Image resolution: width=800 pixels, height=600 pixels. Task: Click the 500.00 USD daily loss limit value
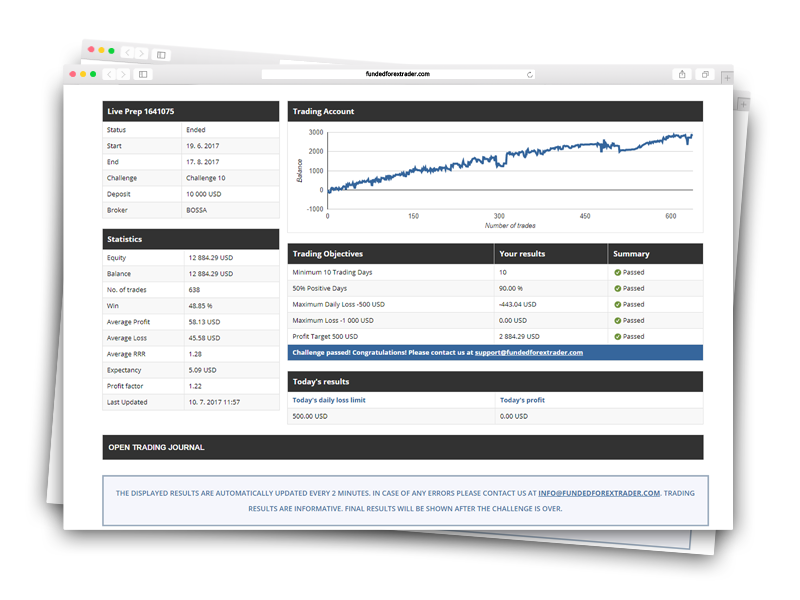pyautogui.click(x=310, y=416)
